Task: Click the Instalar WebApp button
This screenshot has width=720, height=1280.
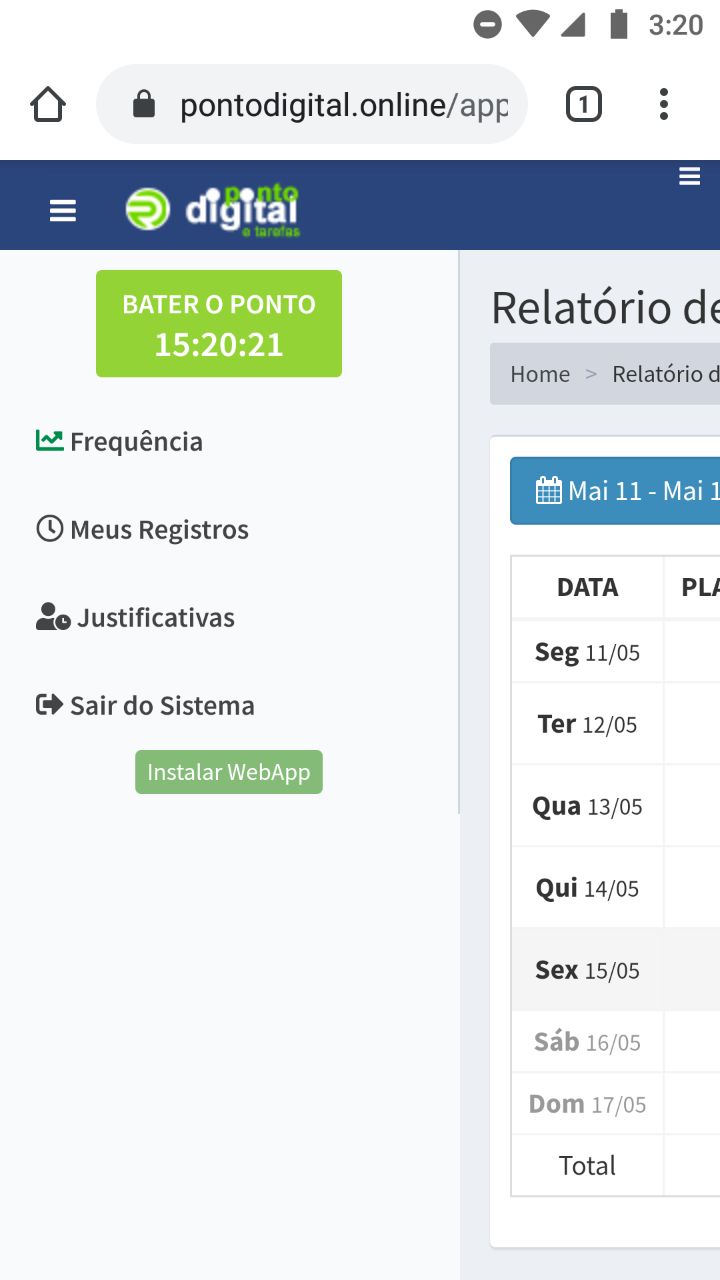Action: click(x=228, y=771)
